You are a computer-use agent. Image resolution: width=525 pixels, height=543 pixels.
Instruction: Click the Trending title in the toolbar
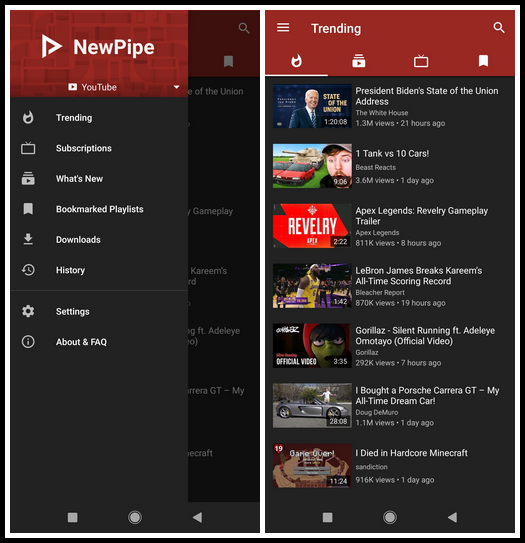point(336,28)
